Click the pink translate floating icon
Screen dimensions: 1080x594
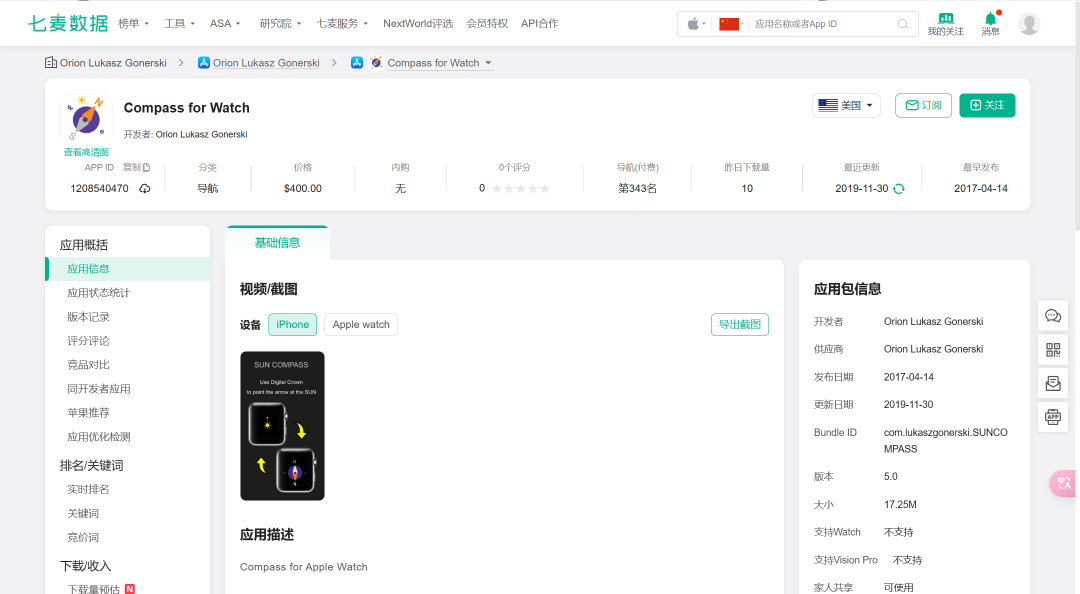click(x=1063, y=483)
